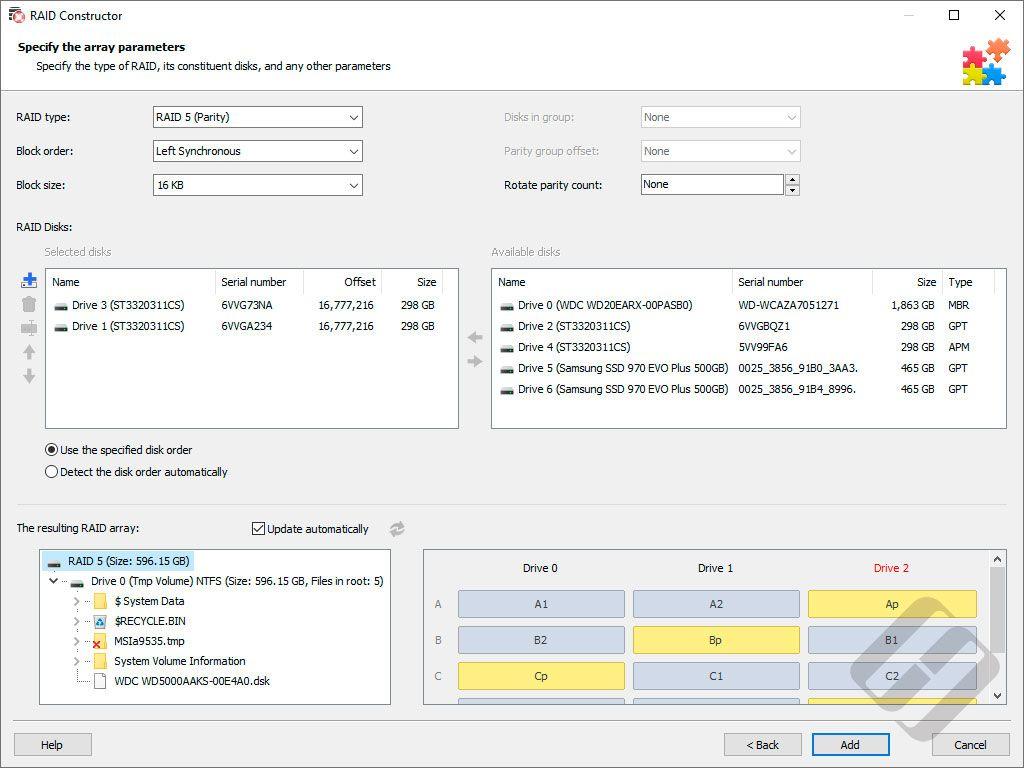This screenshot has width=1024, height=768.
Task: Click the Drive 2 disk icon in available disks
Action: [507, 327]
